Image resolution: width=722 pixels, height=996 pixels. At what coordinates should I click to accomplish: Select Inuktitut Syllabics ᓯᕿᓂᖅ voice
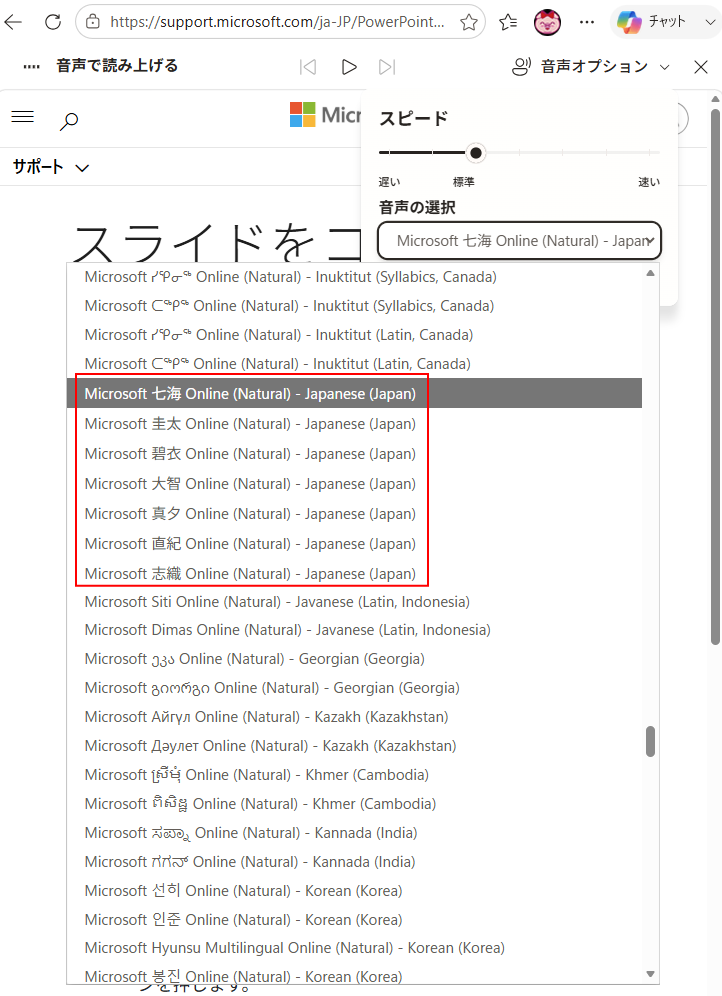(354, 277)
